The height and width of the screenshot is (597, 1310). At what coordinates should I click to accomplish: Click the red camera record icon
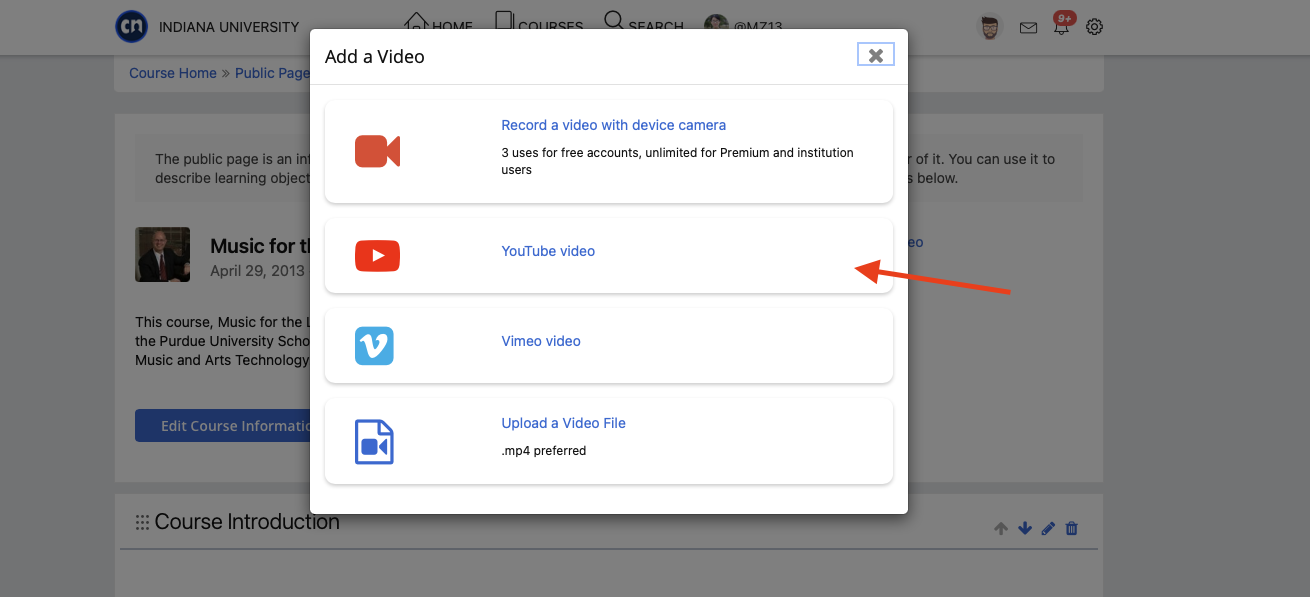click(377, 151)
